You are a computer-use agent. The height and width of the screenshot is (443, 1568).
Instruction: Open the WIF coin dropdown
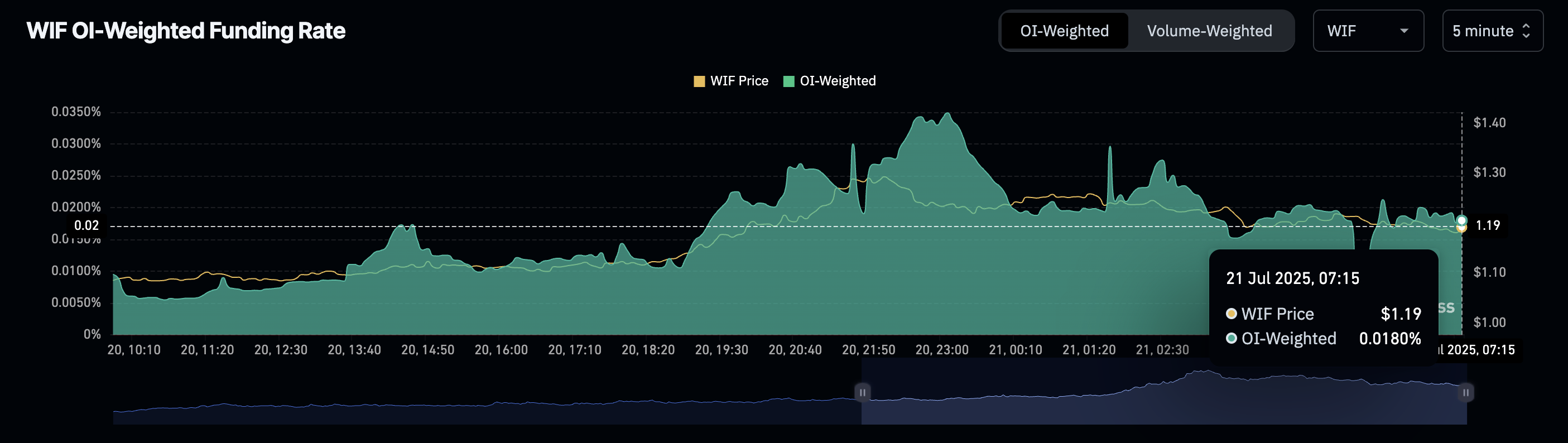coord(1367,31)
